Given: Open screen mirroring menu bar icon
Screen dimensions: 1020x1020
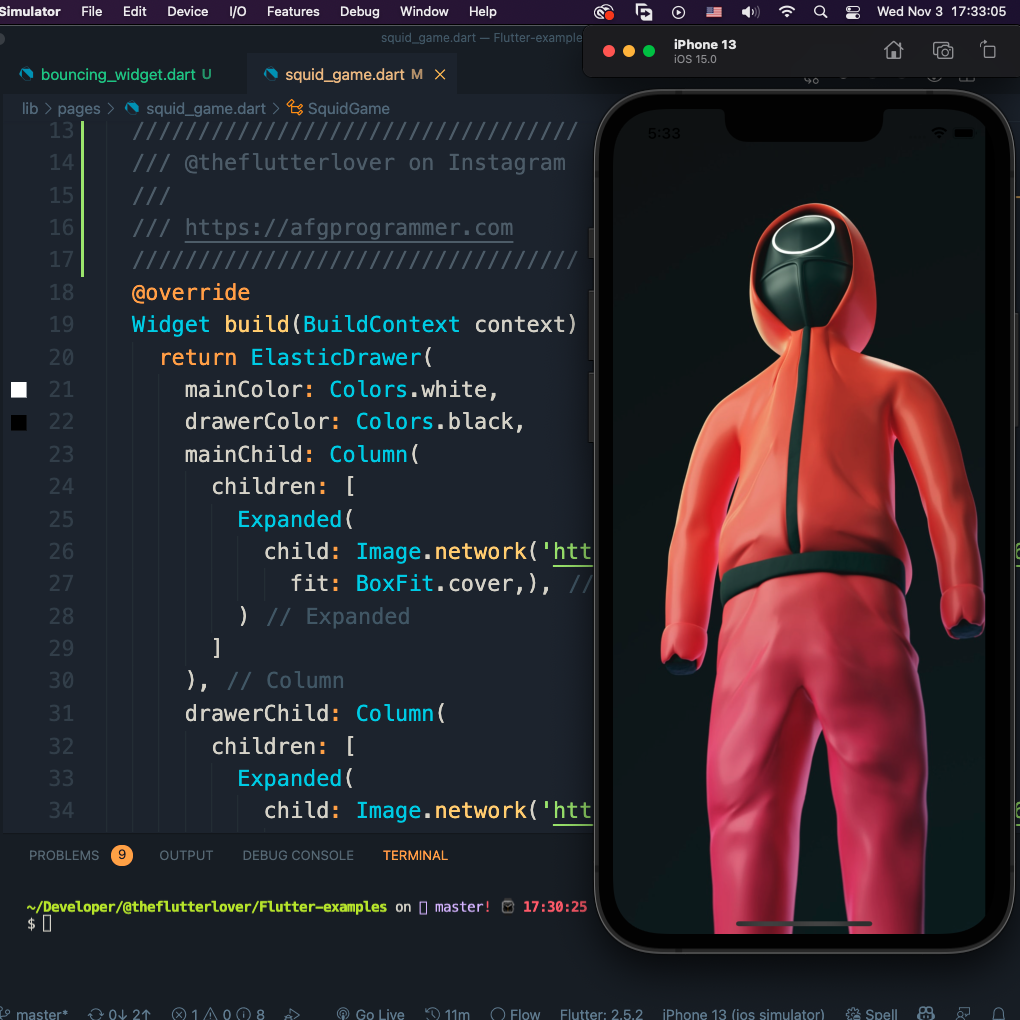Looking at the screenshot, I should click(x=643, y=12).
